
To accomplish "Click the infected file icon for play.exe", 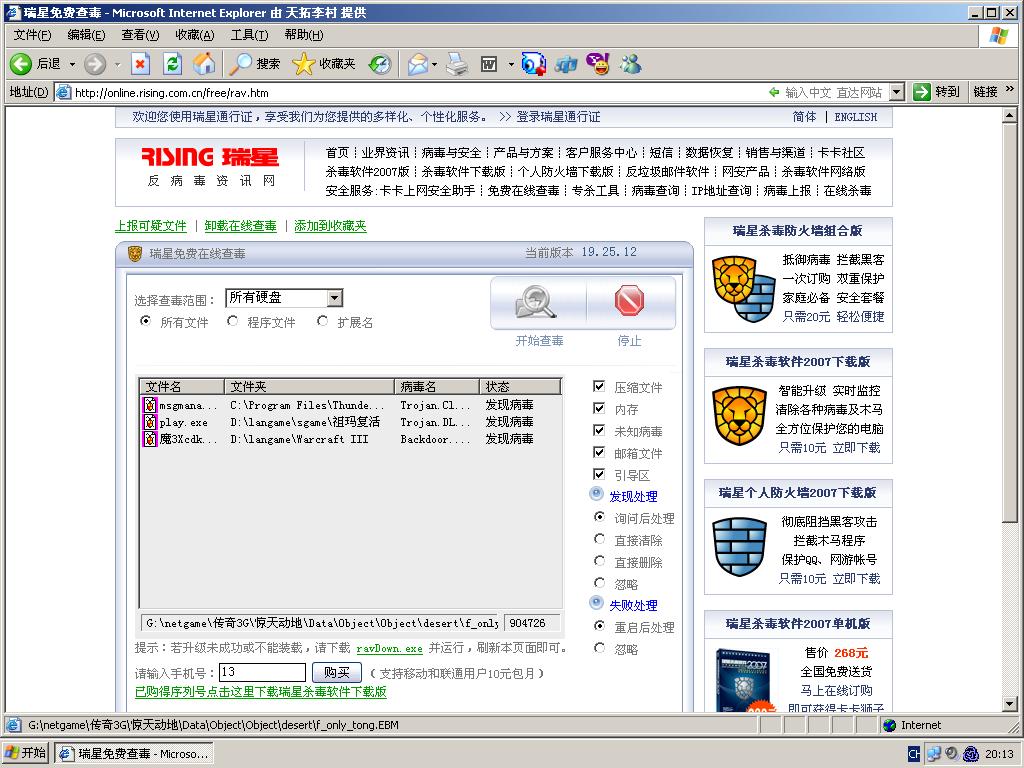I will click(x=150, y=422).
